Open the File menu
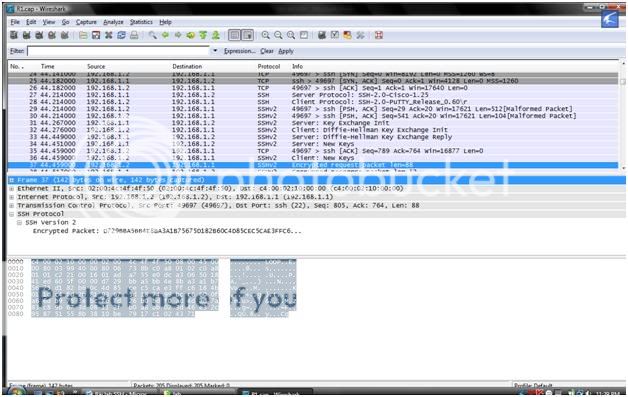This screenshot has height=397, width=628. [15, 22]
